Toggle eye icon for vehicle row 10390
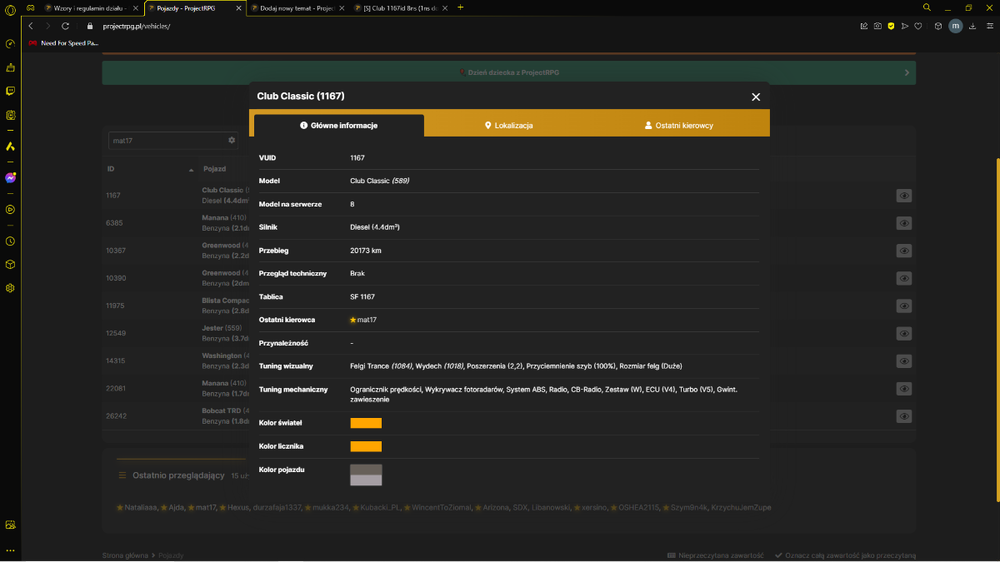 click(x=904, y=278)
